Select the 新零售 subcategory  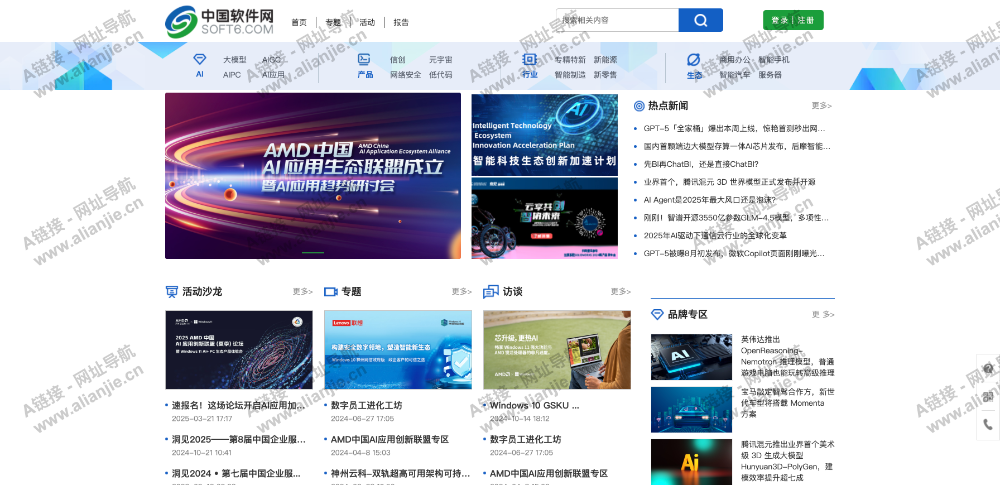click(605, 75)
